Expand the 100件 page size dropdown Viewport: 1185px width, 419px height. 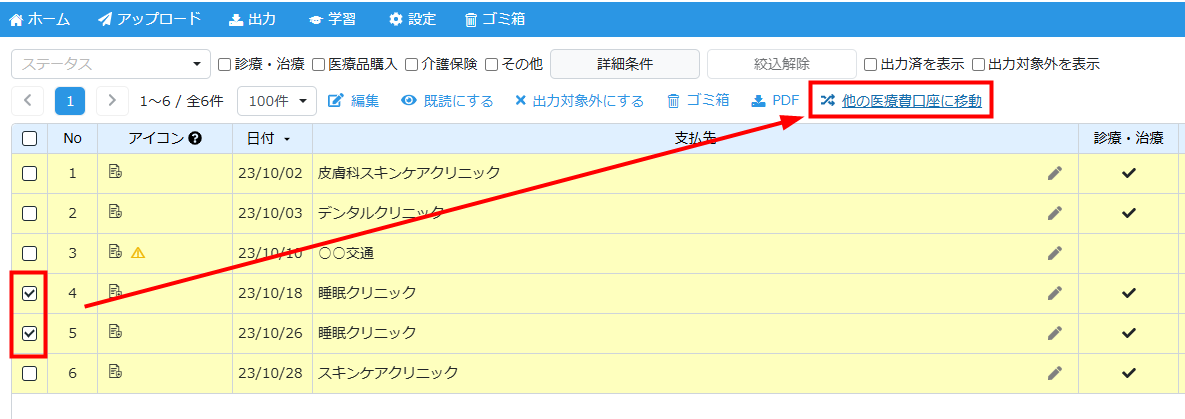[x=276, y=101]
